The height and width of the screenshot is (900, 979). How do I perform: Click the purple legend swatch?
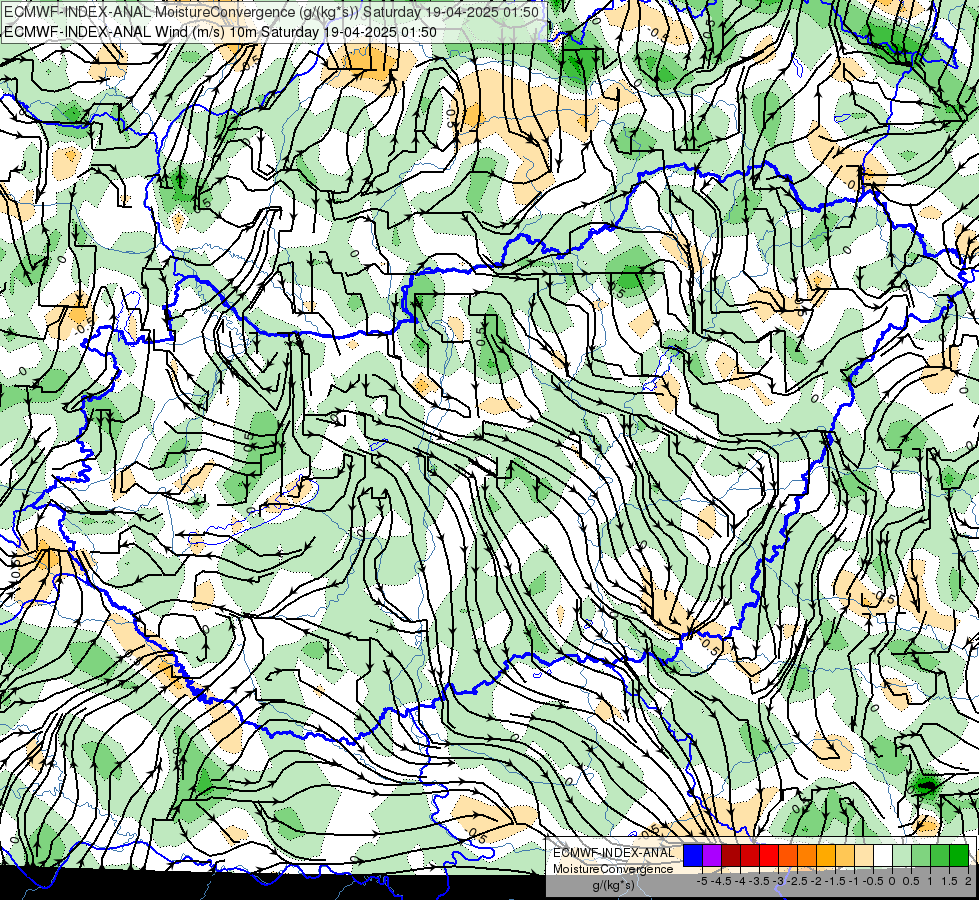pyautogui.click(x=712, y=856)
